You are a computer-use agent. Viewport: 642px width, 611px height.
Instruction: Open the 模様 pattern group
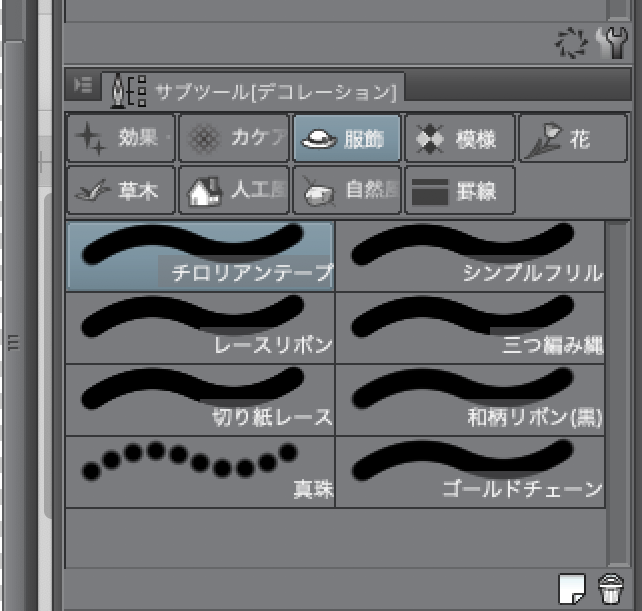[459, 139]
